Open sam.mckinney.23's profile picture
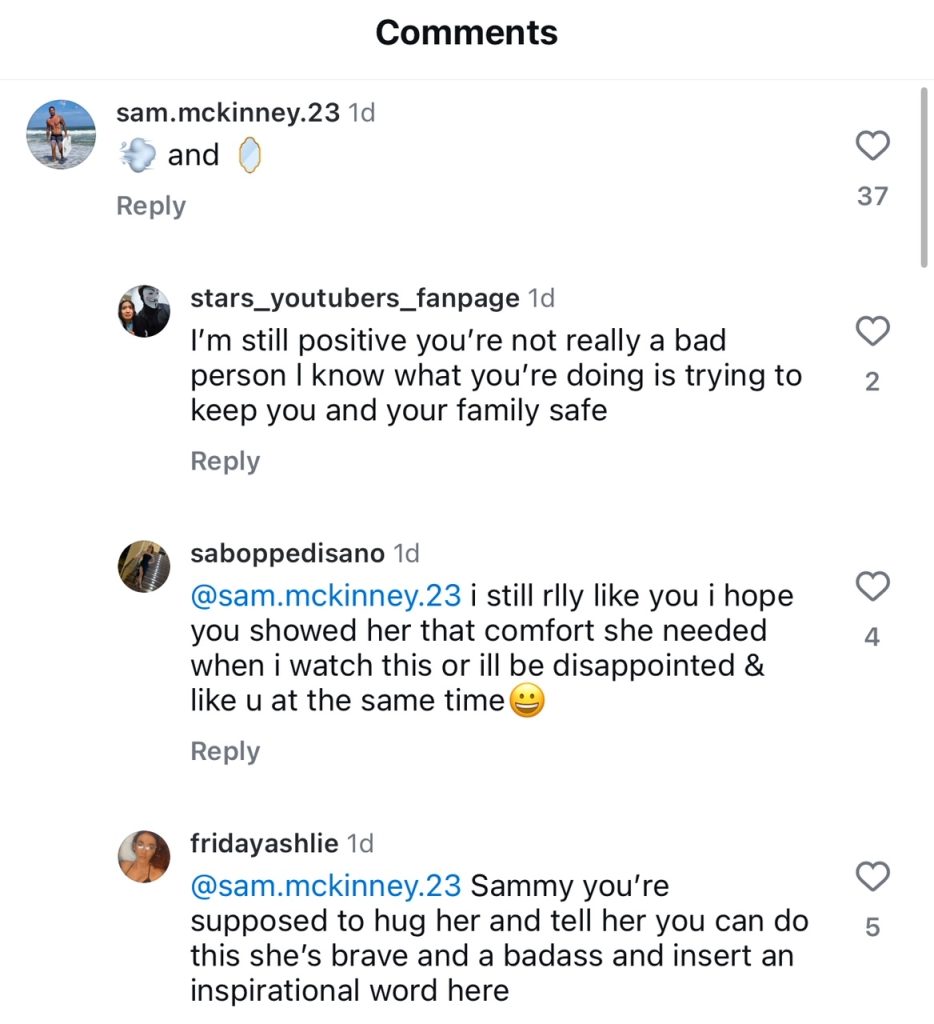 (60, 134)
